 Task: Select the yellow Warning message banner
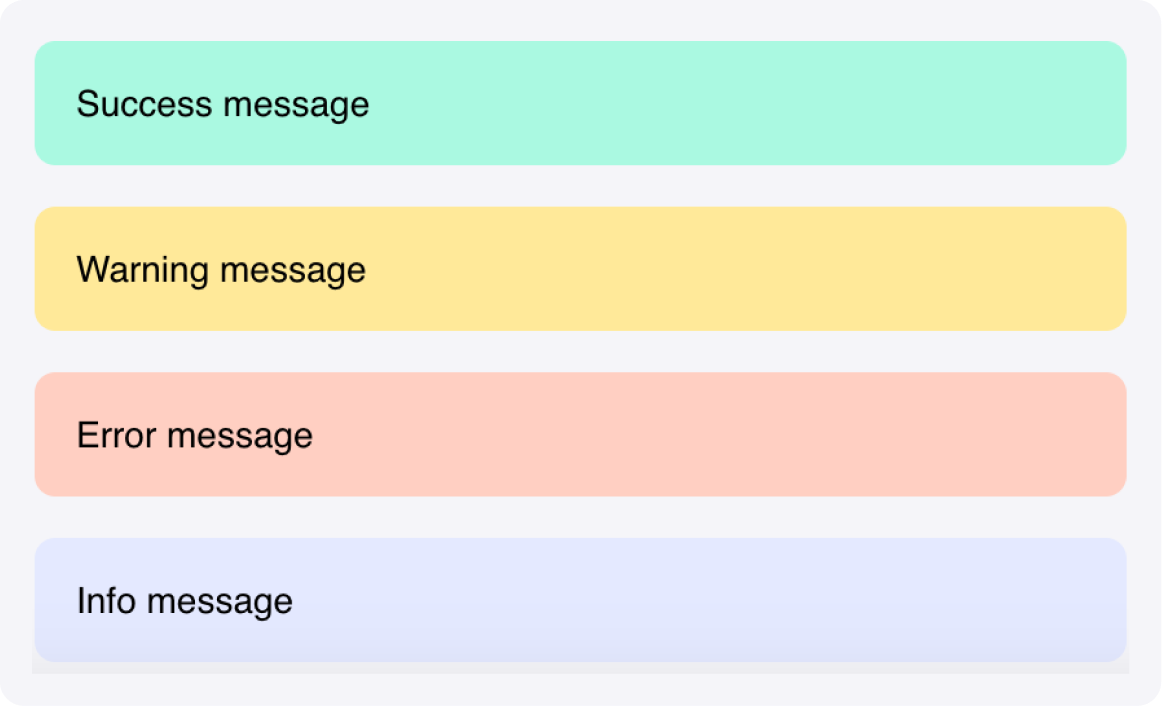[580, 269]
